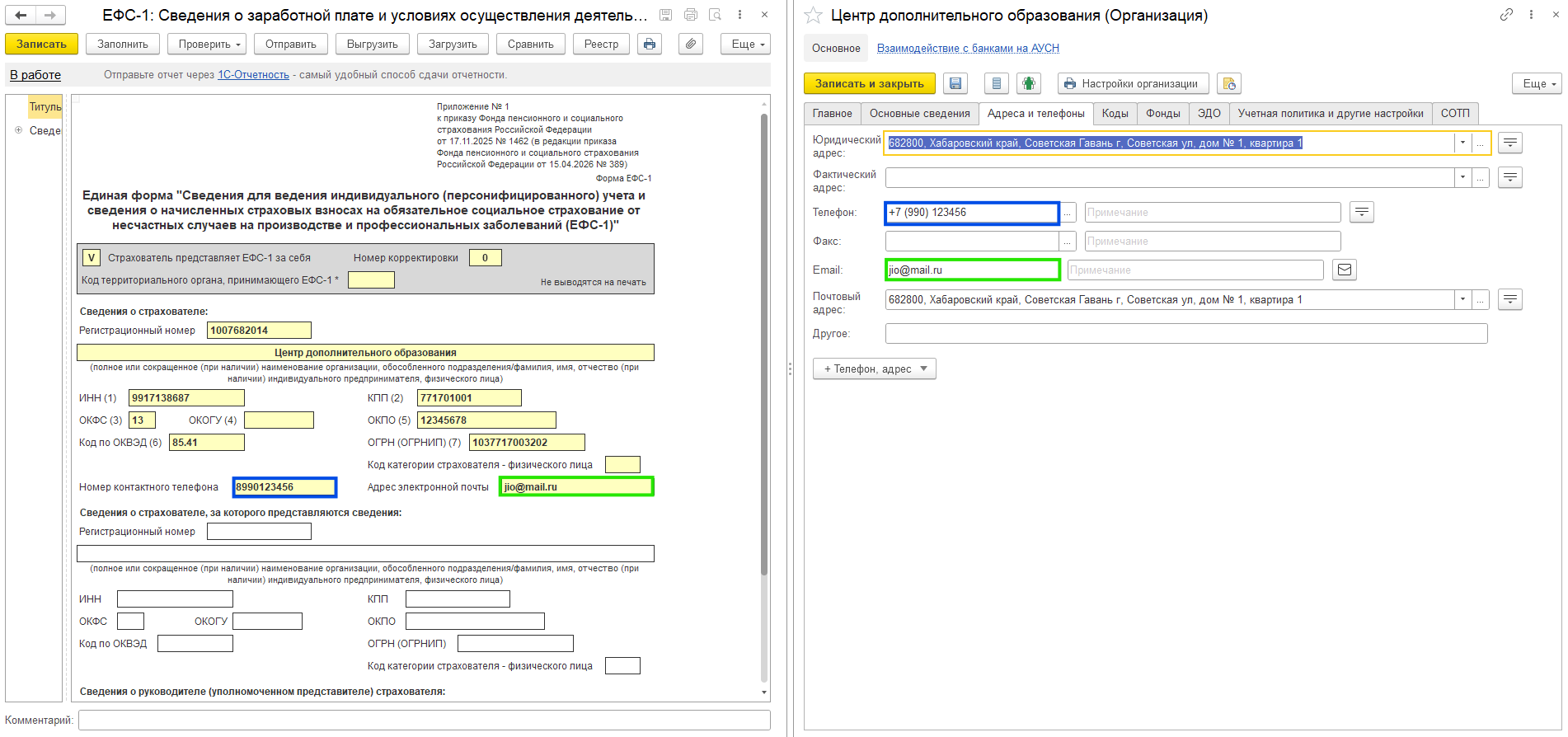The width and height of the screenshot is (1568, 737).
Task: Click the document list icon next to save
Action: pyautogui.click(x=996, y=83)
